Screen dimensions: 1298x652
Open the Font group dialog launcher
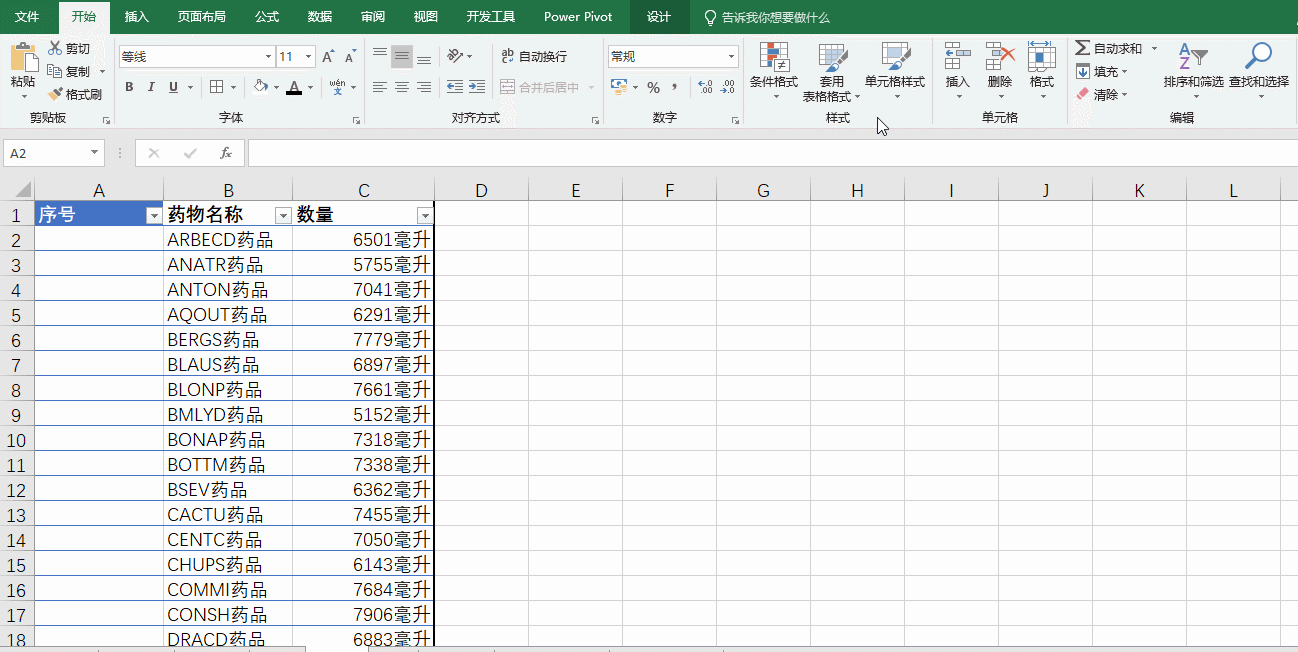point(357,120)
